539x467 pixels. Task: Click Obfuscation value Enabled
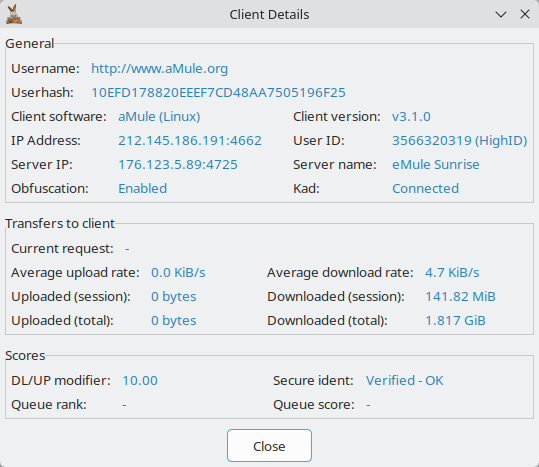click(x=142, y=189)
